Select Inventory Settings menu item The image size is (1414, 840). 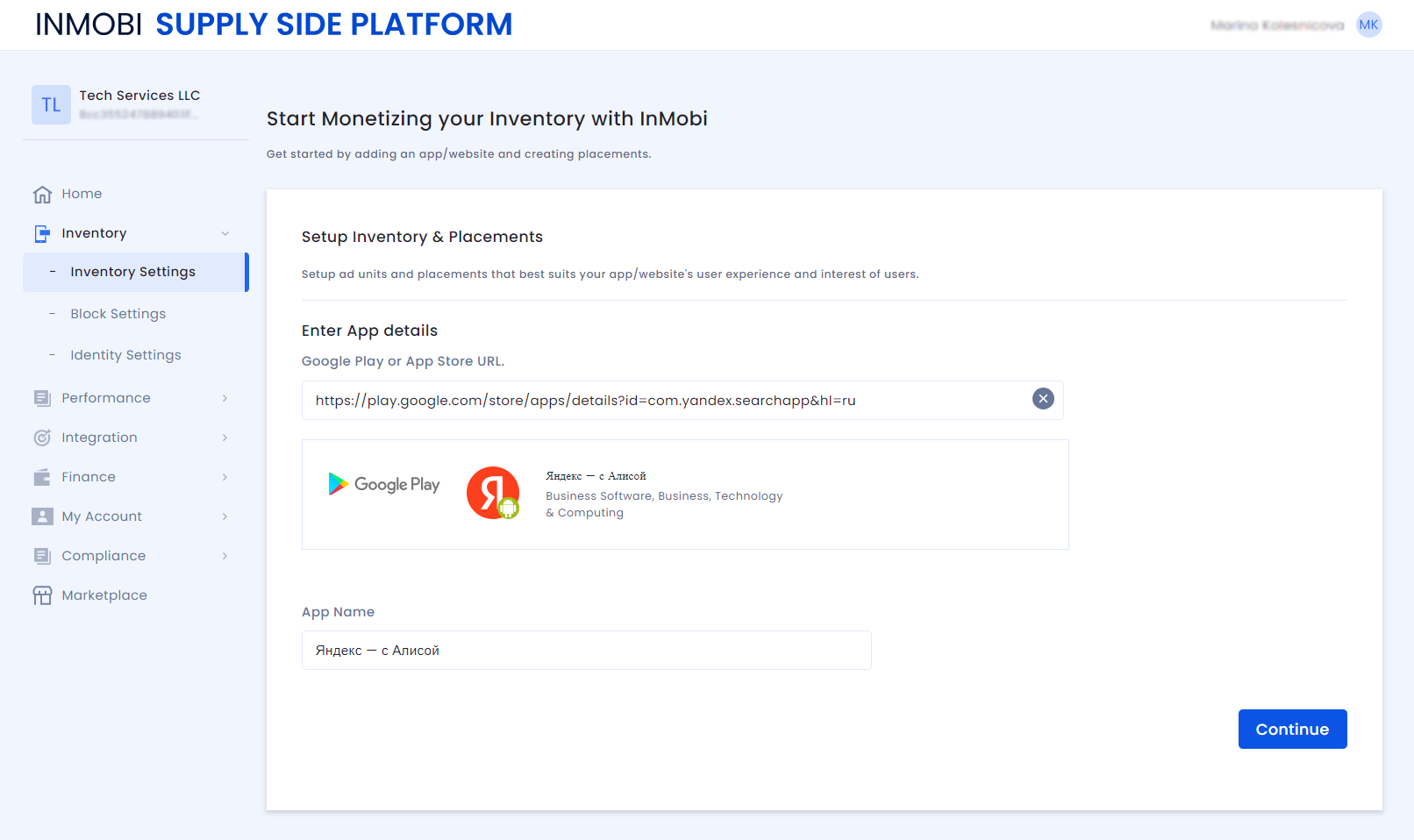point(133,272)
